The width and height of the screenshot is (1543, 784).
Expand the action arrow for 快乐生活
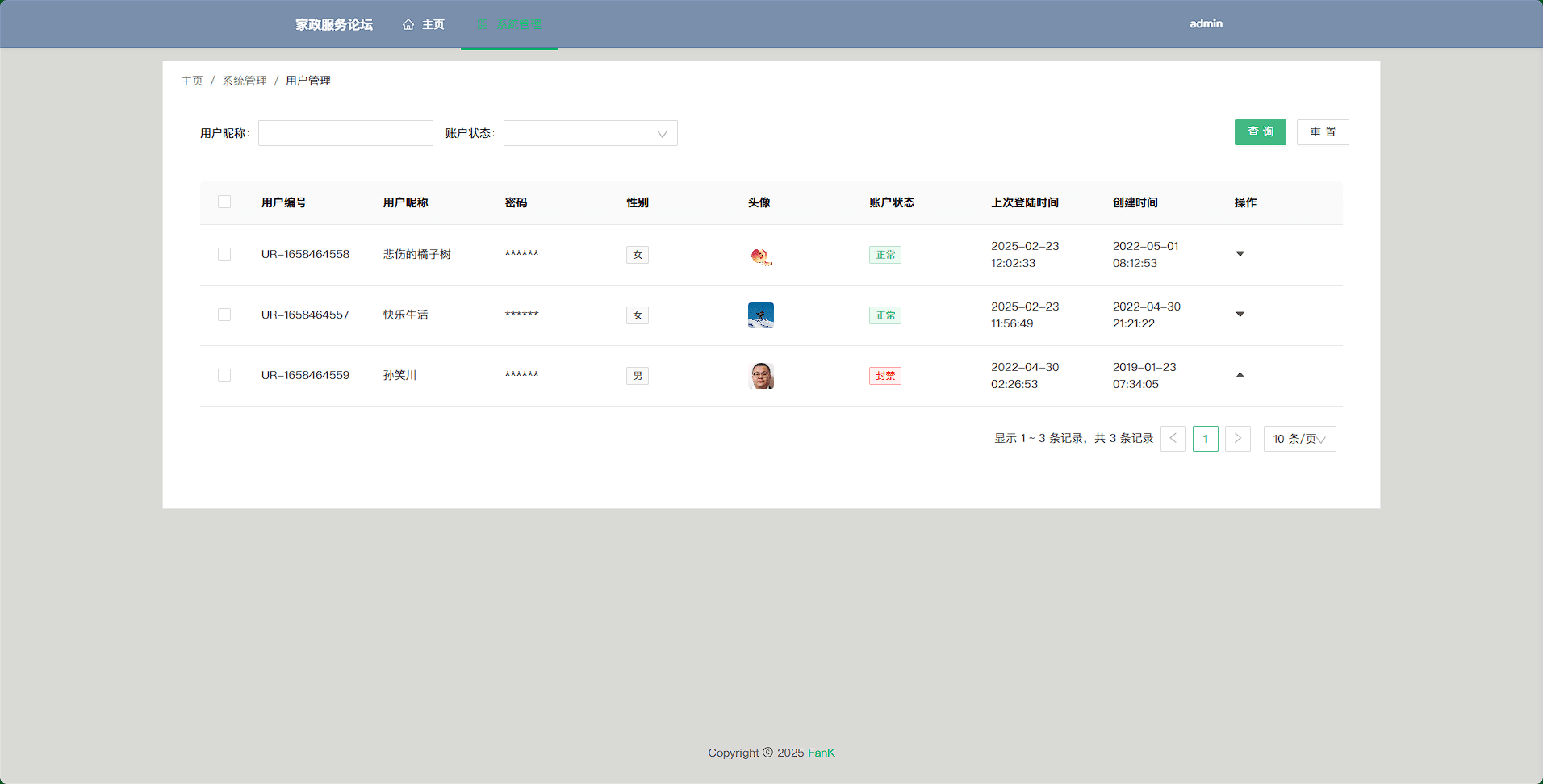point(1240,315)
